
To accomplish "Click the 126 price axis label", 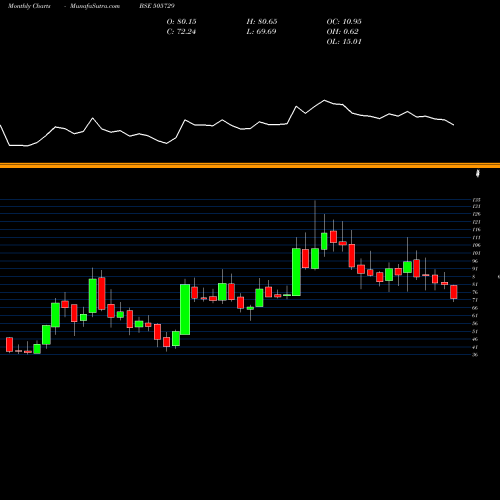I will (476, 214).
